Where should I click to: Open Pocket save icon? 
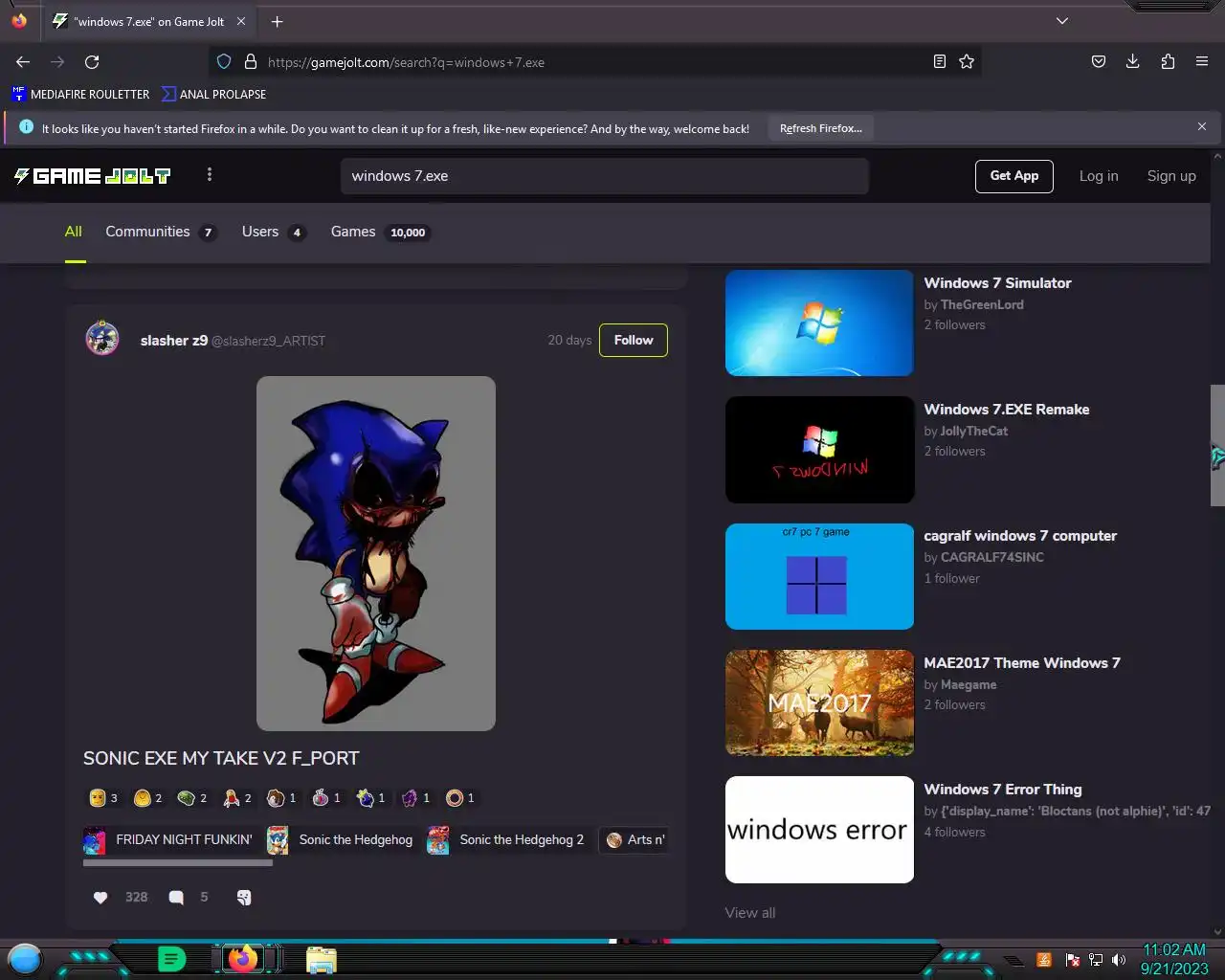point(1099,62)
